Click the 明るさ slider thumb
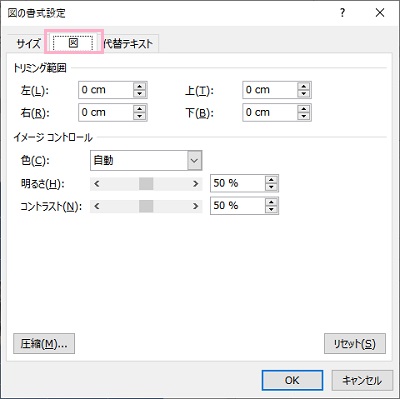This screenshot has height=399, width=400. click(x=146, y=184)
